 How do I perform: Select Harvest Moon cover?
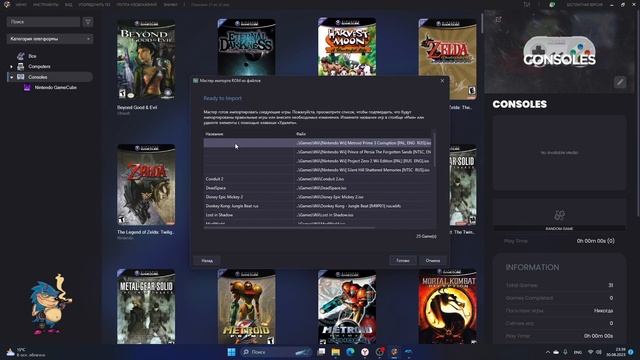pos(347,47)
